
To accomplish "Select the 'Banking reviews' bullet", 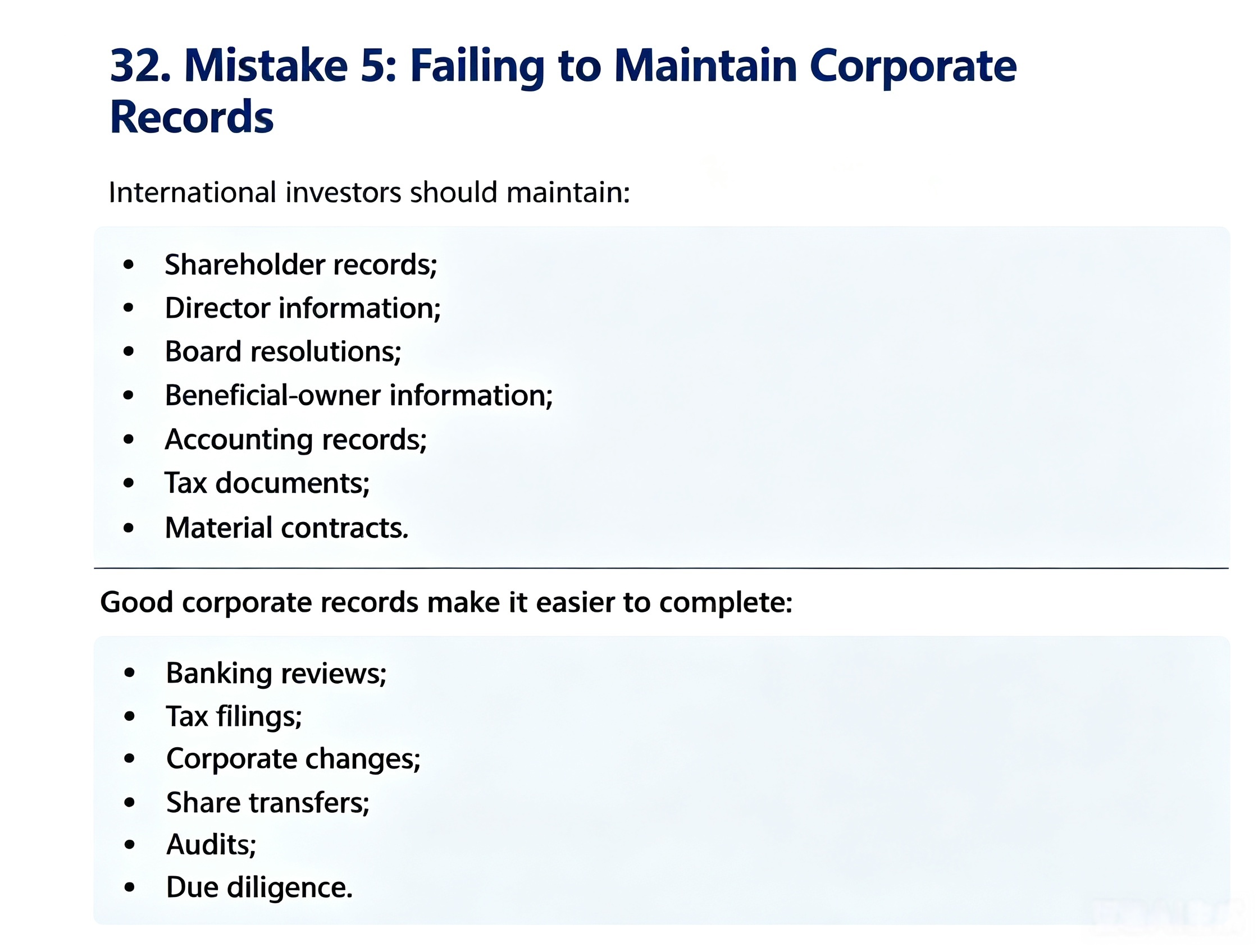I will (276, 674).
